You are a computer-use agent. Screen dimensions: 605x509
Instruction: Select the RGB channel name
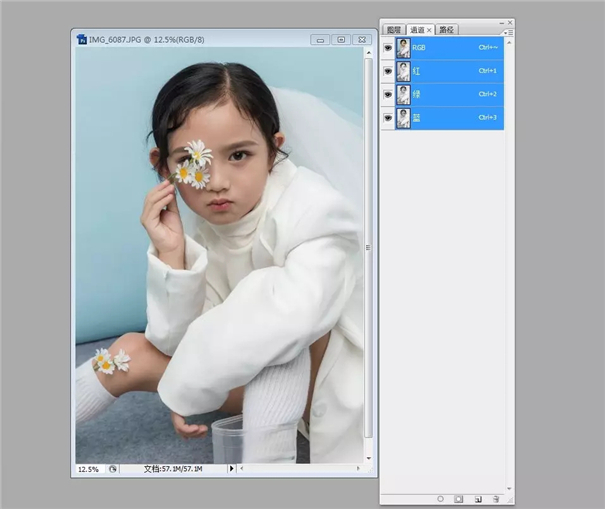[419, 48]
